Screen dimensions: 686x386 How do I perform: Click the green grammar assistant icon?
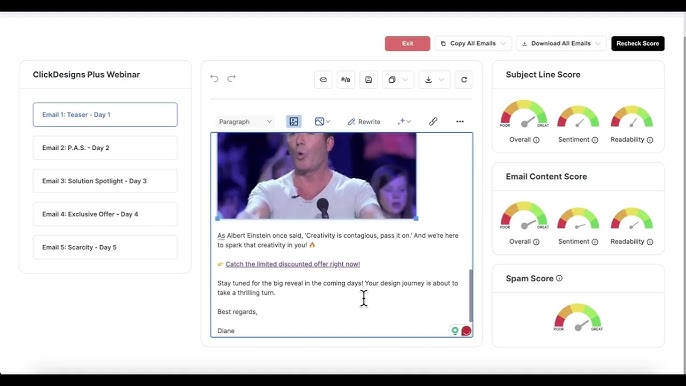click(x=455, y=331)
